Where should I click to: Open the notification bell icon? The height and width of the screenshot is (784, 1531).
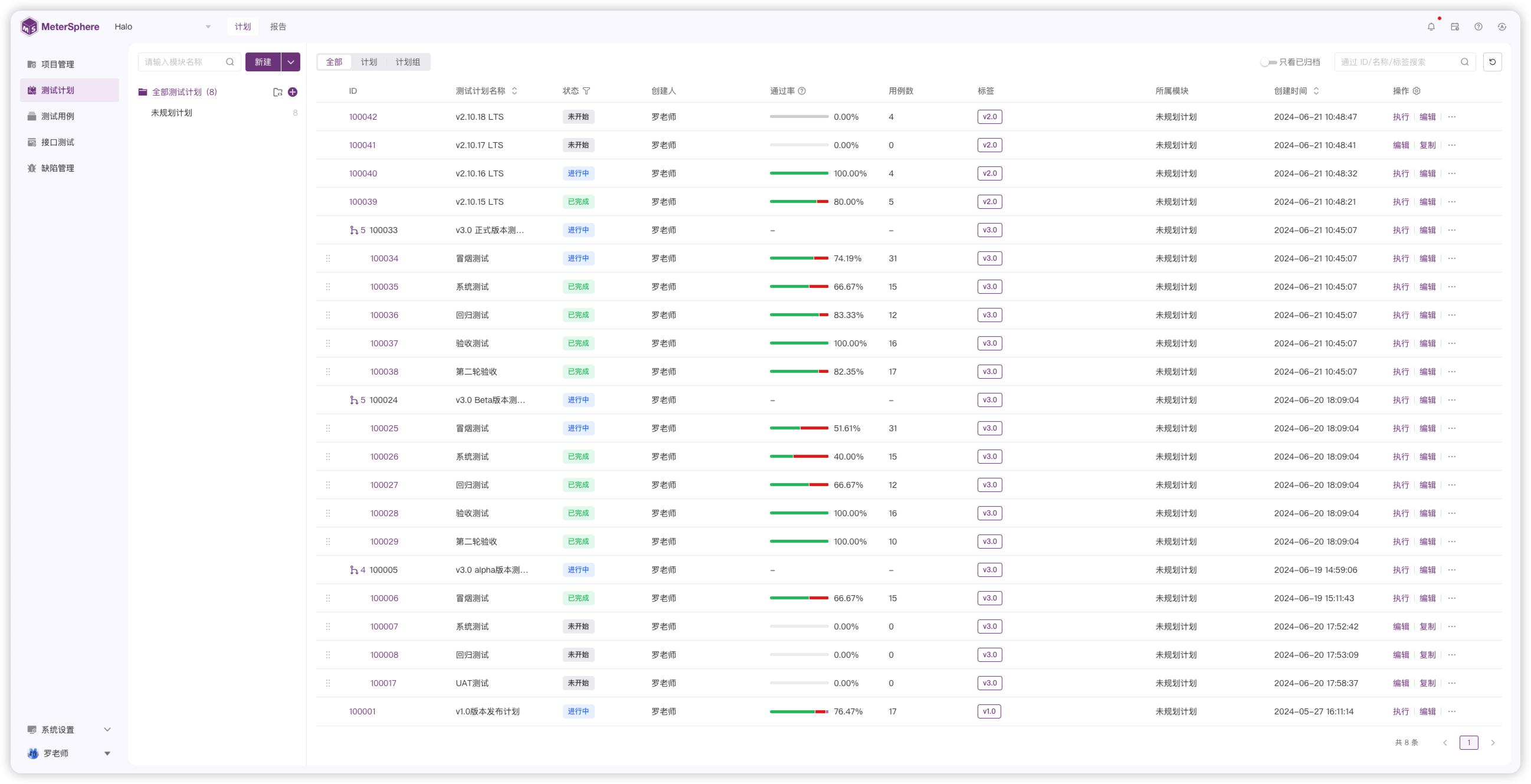(1431, 27)
